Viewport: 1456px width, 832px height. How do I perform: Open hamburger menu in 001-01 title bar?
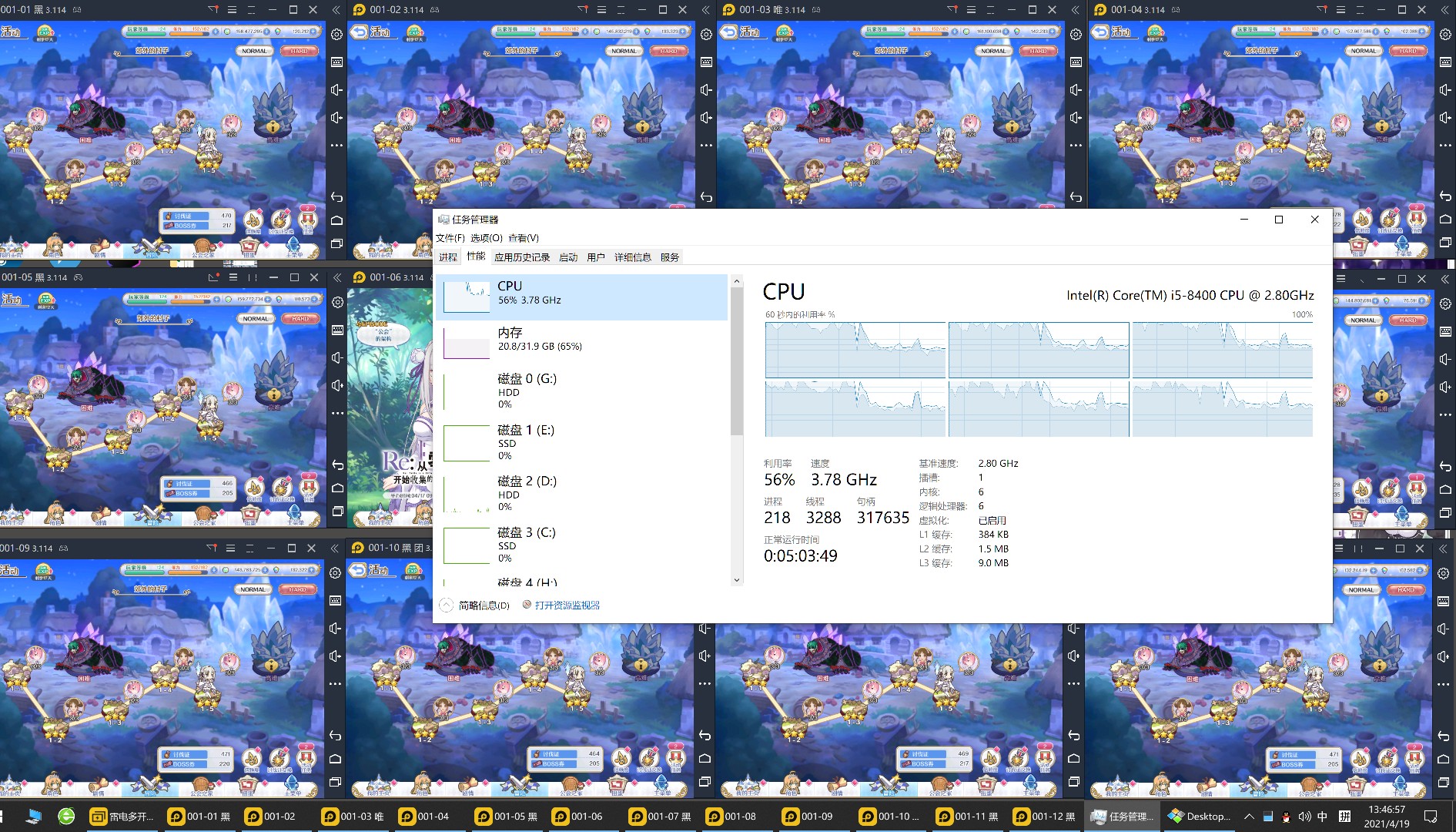(x=233, y=10)
